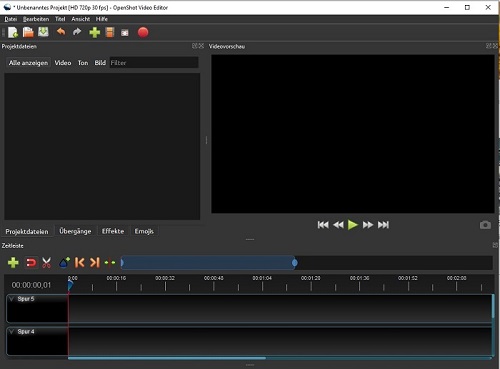
Task: Click the timeline zoom slider handle
Action: 295,263
